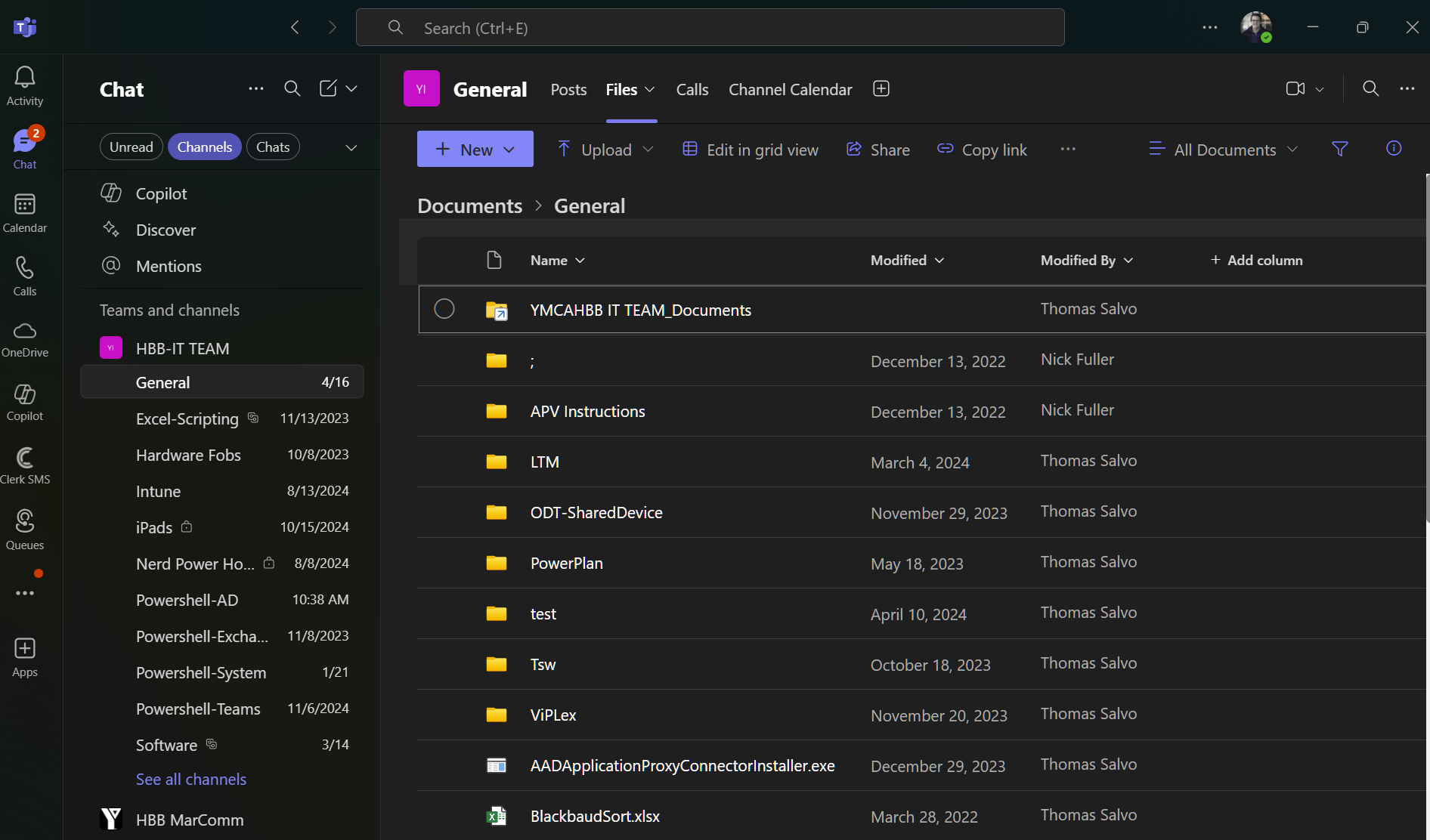Open BlackbaudSort.xlsx file
This screenshot has width=1430, height=840.
coord(595,816)
